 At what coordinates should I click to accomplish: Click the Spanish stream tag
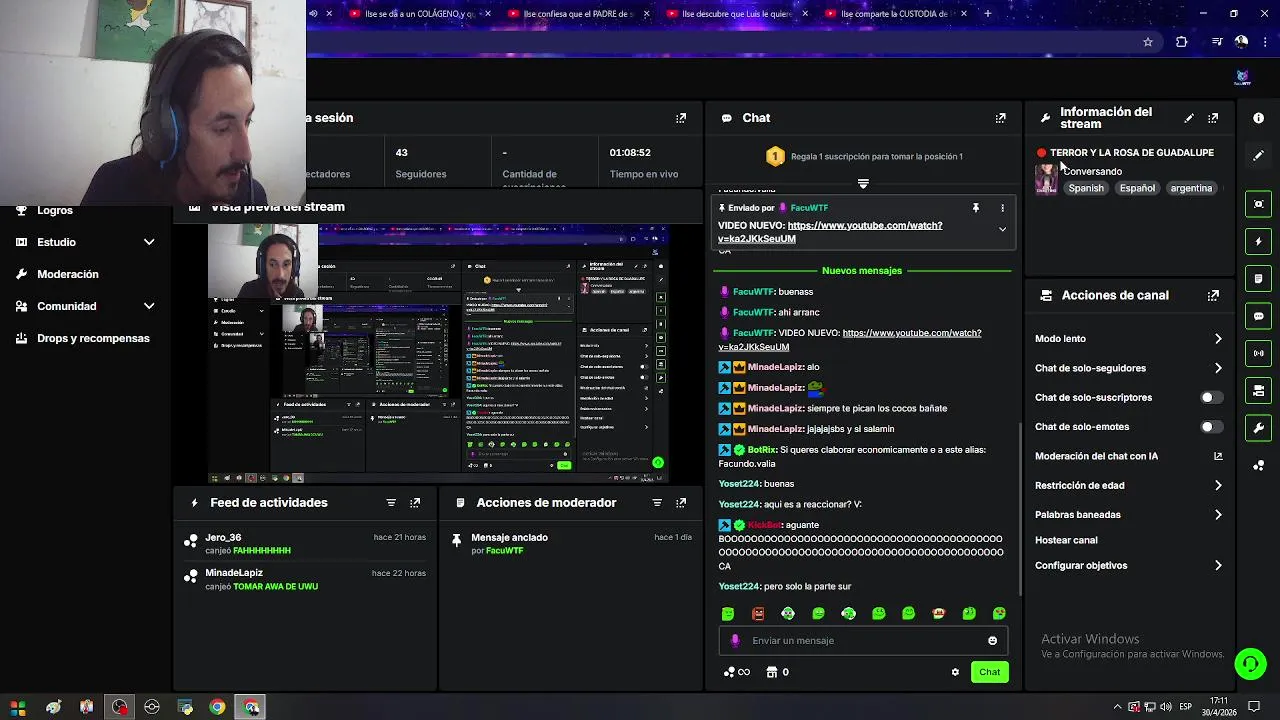(1086, 188)
